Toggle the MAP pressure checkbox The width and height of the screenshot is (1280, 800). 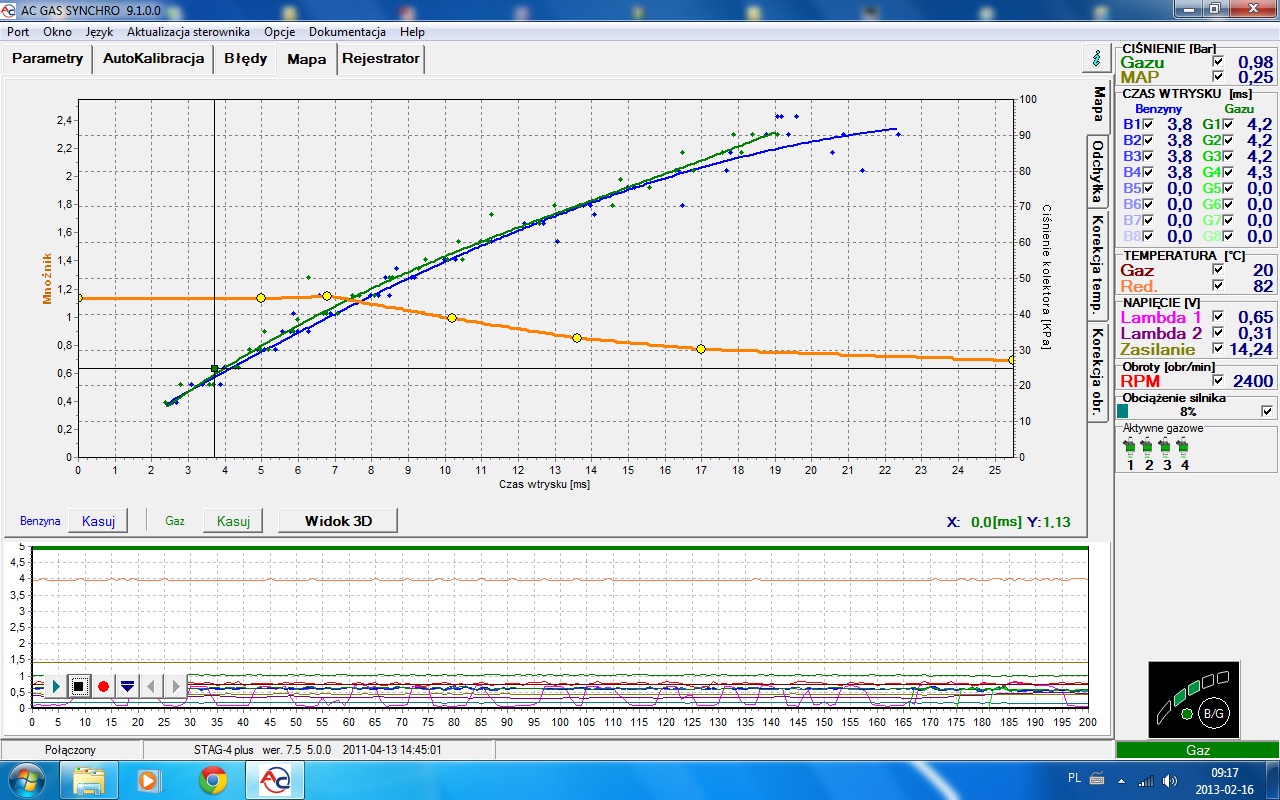click(x=1217, y=76)
